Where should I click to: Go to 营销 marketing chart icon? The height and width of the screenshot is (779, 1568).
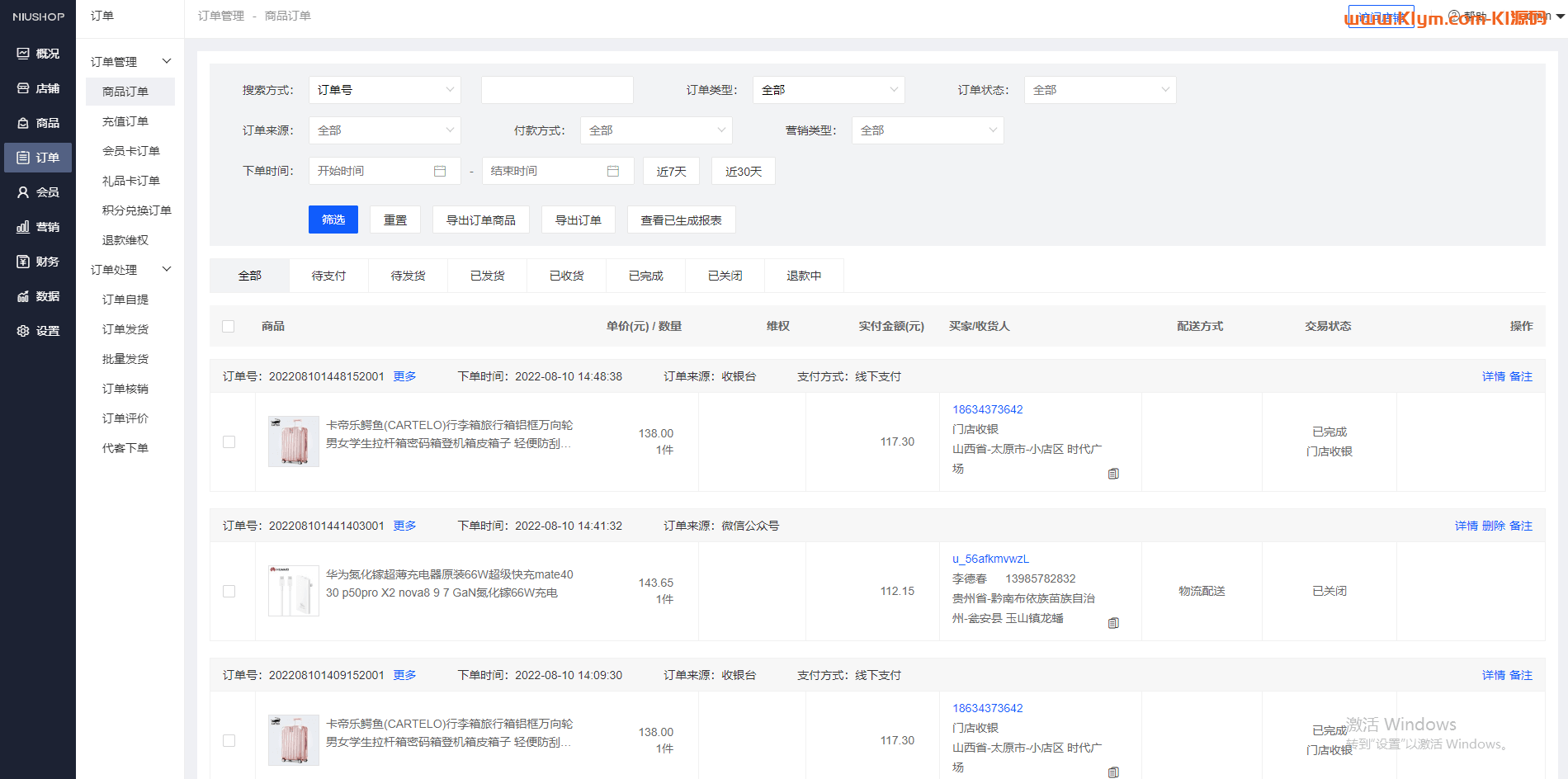pos(23,227)
